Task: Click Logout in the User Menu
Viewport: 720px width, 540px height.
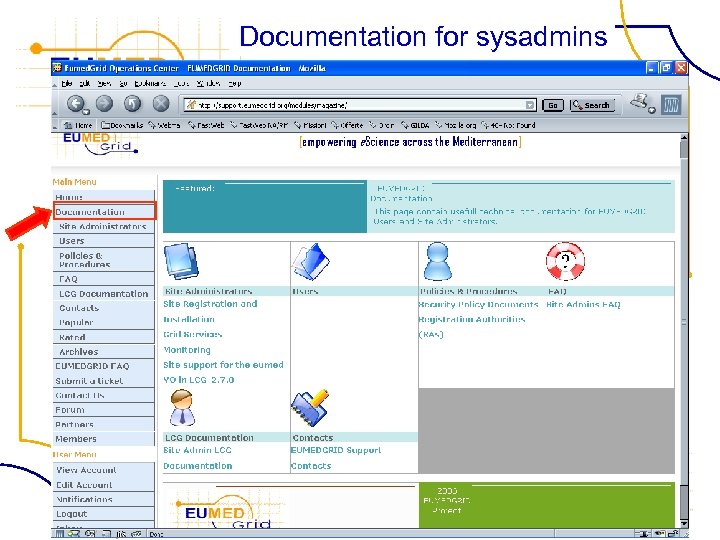Action: pos(104,514)
